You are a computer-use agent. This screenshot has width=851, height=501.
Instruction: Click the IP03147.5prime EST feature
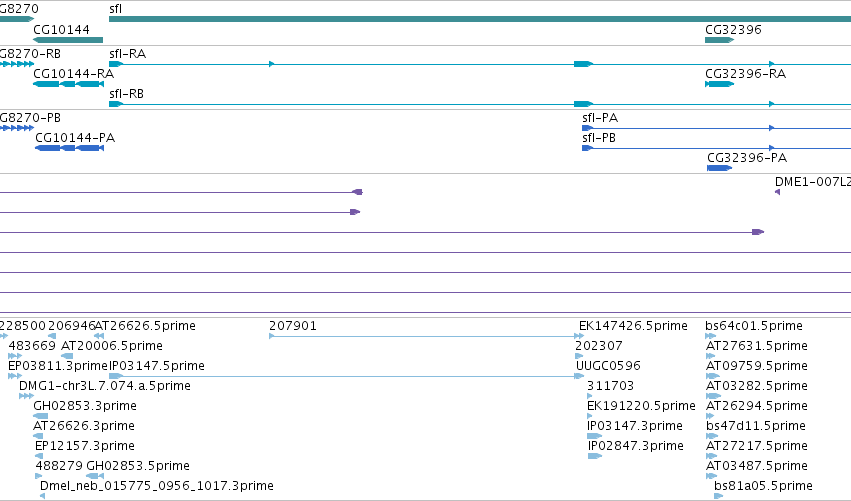[346, 376]
